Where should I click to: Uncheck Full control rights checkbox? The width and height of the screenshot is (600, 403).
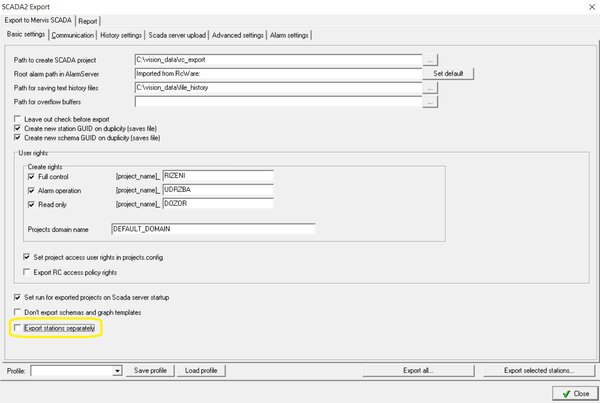[32, 176]
